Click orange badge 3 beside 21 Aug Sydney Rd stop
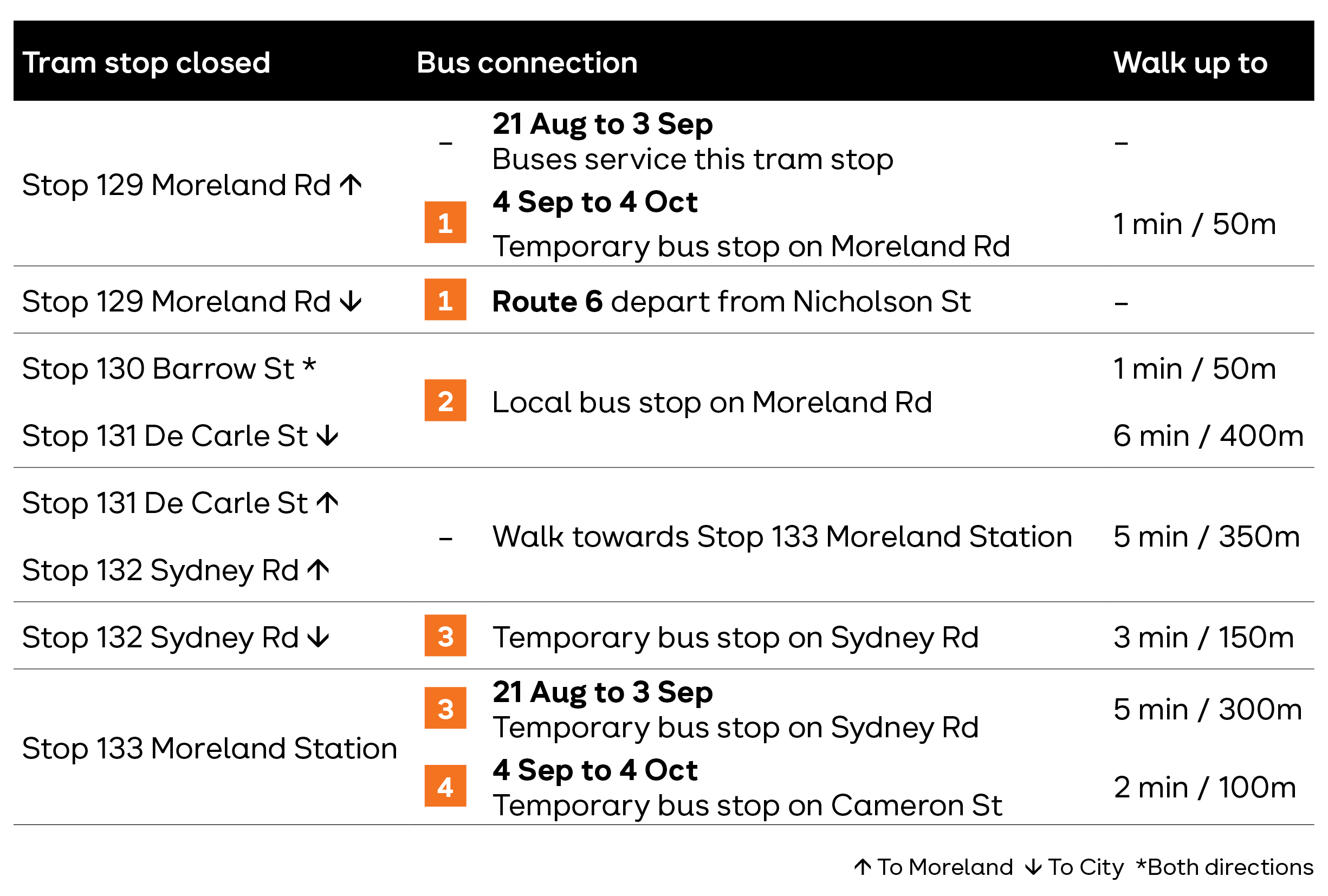Image resolution: width=1328 pixels, height=896 pixels. (x=445, y=708)
